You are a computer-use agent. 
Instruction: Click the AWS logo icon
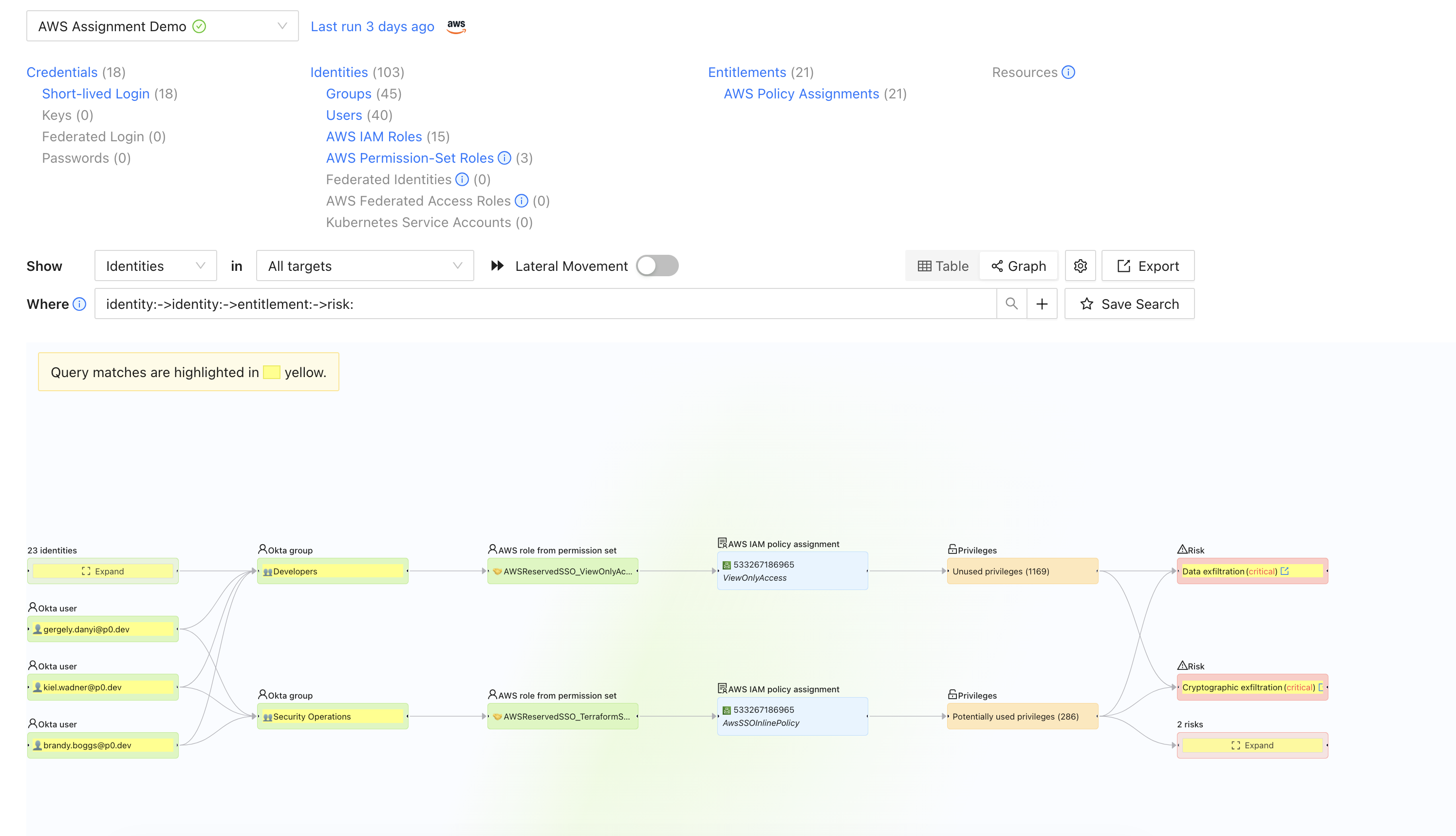point(456,26)
